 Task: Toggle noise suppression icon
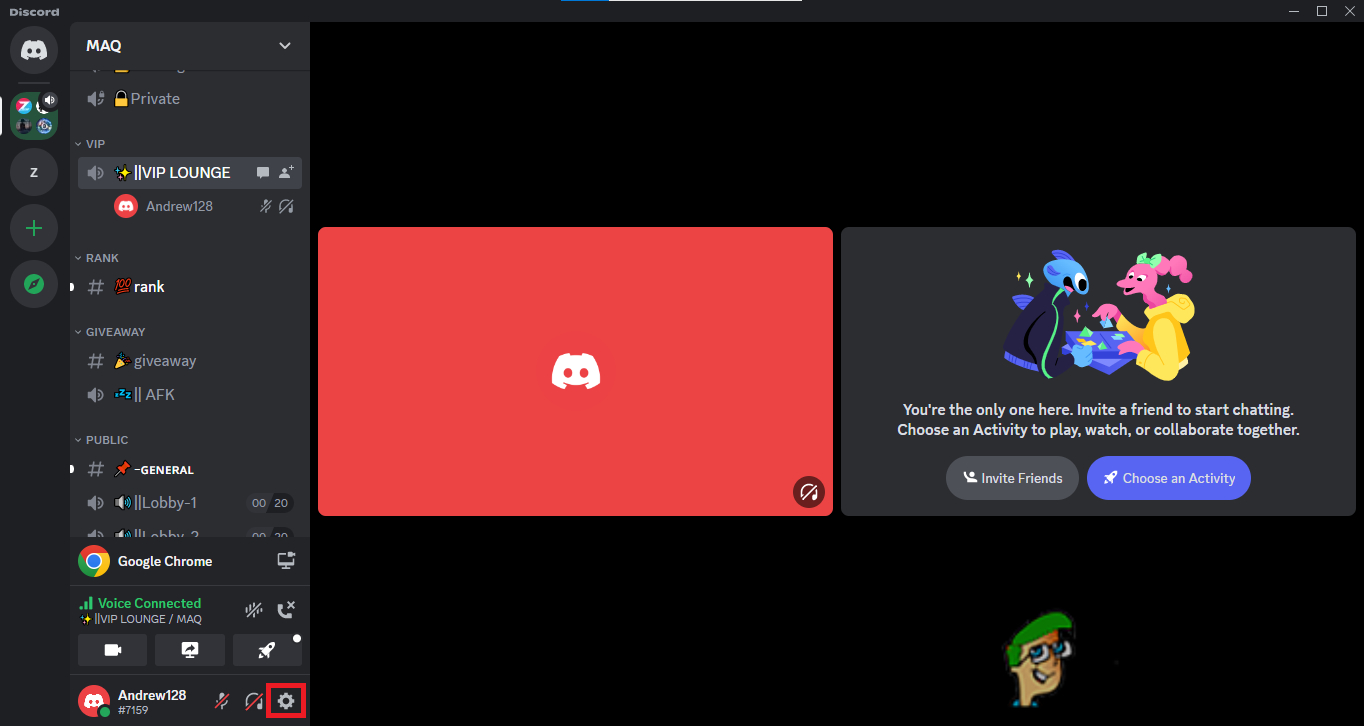[x=254, y=610]
